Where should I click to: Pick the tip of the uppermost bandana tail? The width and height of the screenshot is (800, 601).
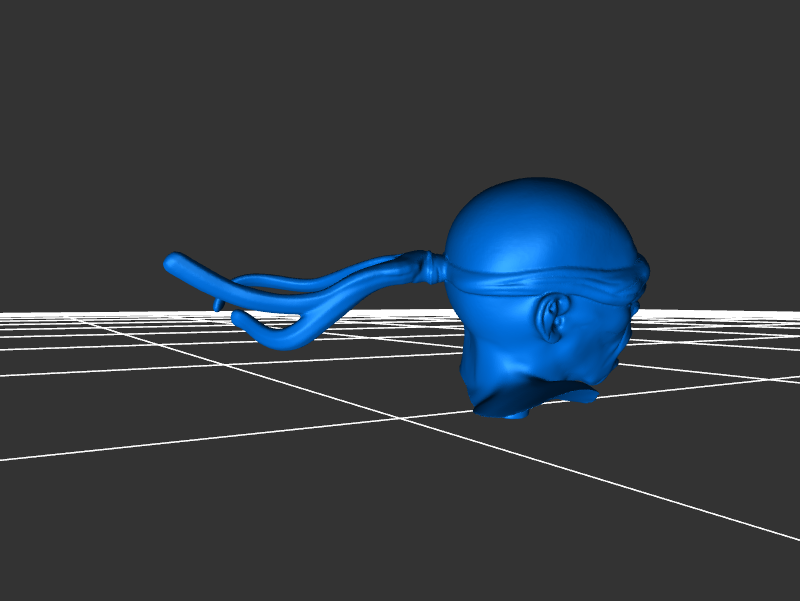pyautogui.click(x=172, y=263)
